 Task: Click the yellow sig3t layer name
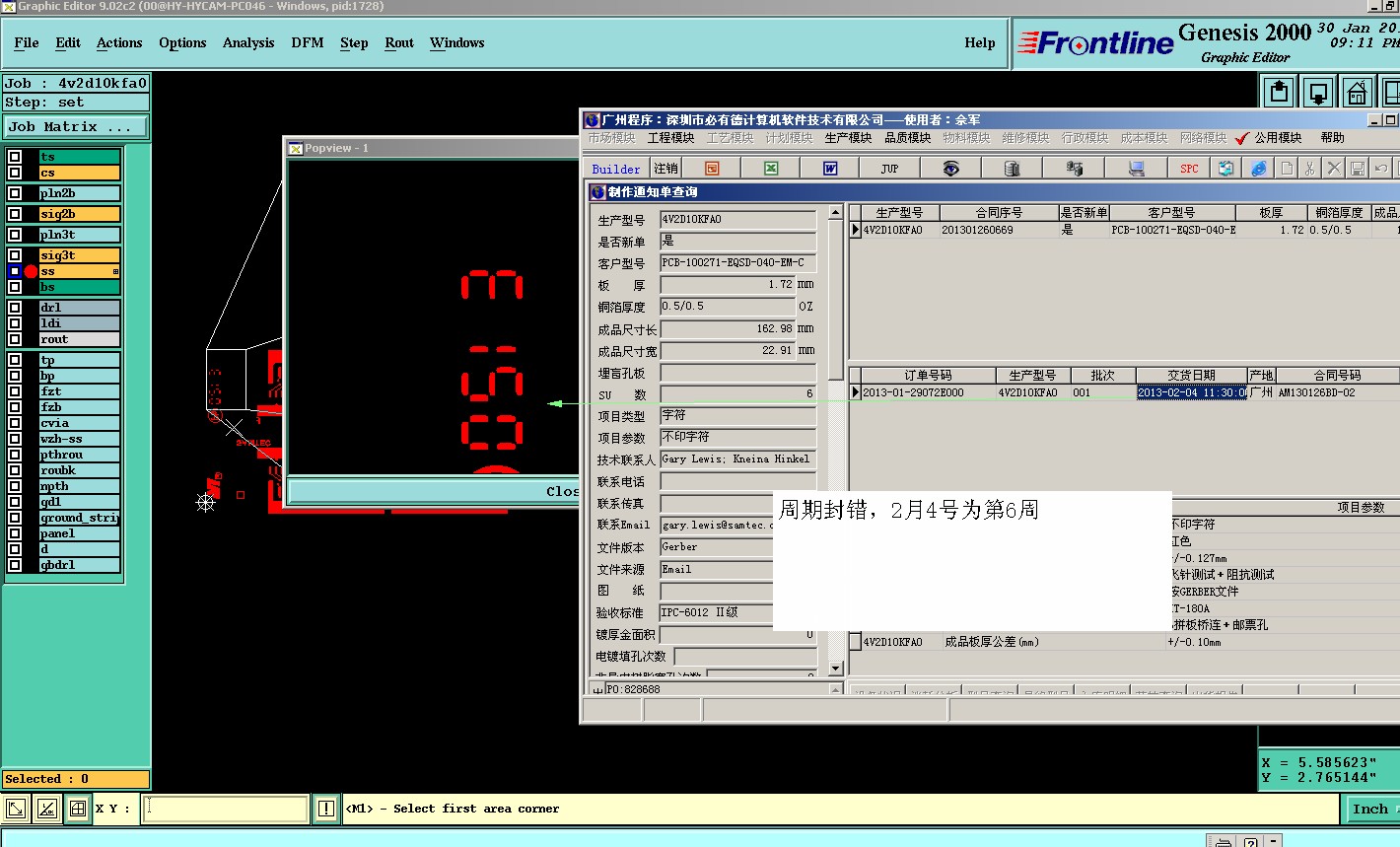[80, 255]
